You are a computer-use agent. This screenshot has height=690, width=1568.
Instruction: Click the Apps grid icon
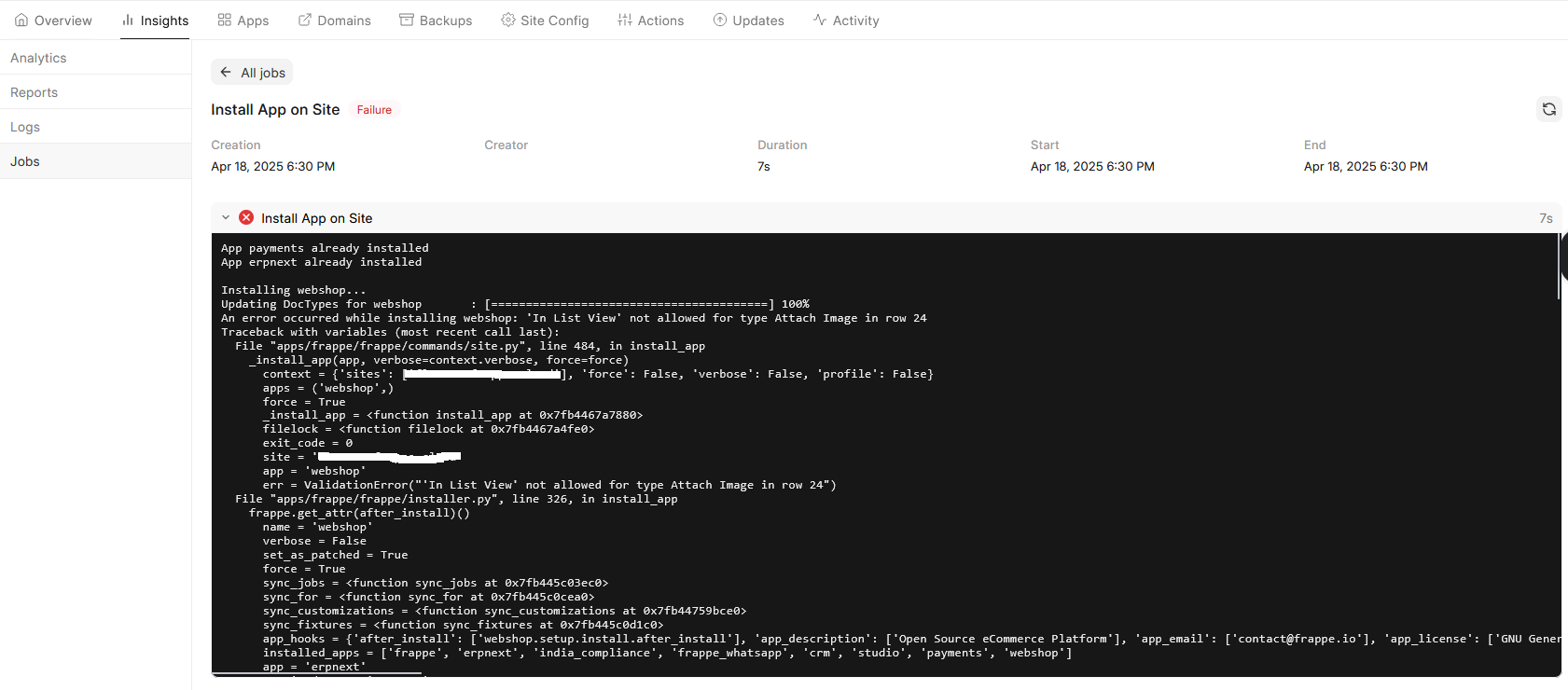click(224, 20)
